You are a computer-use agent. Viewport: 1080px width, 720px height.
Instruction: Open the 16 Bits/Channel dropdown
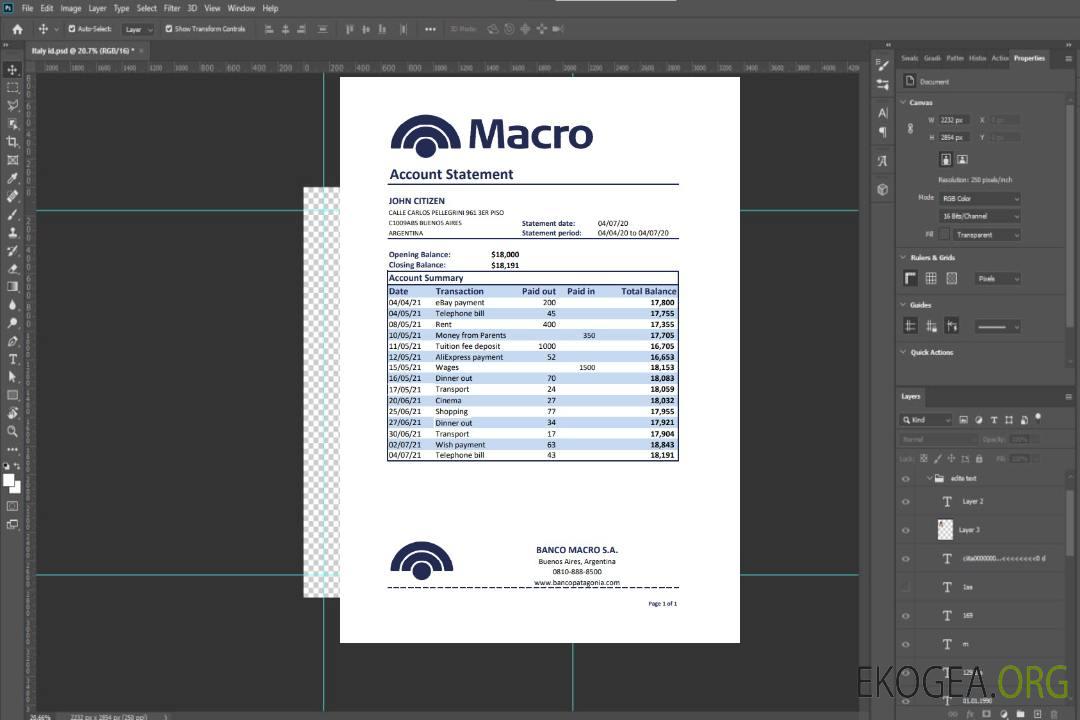pyautogui.click(x=979, y=216)
